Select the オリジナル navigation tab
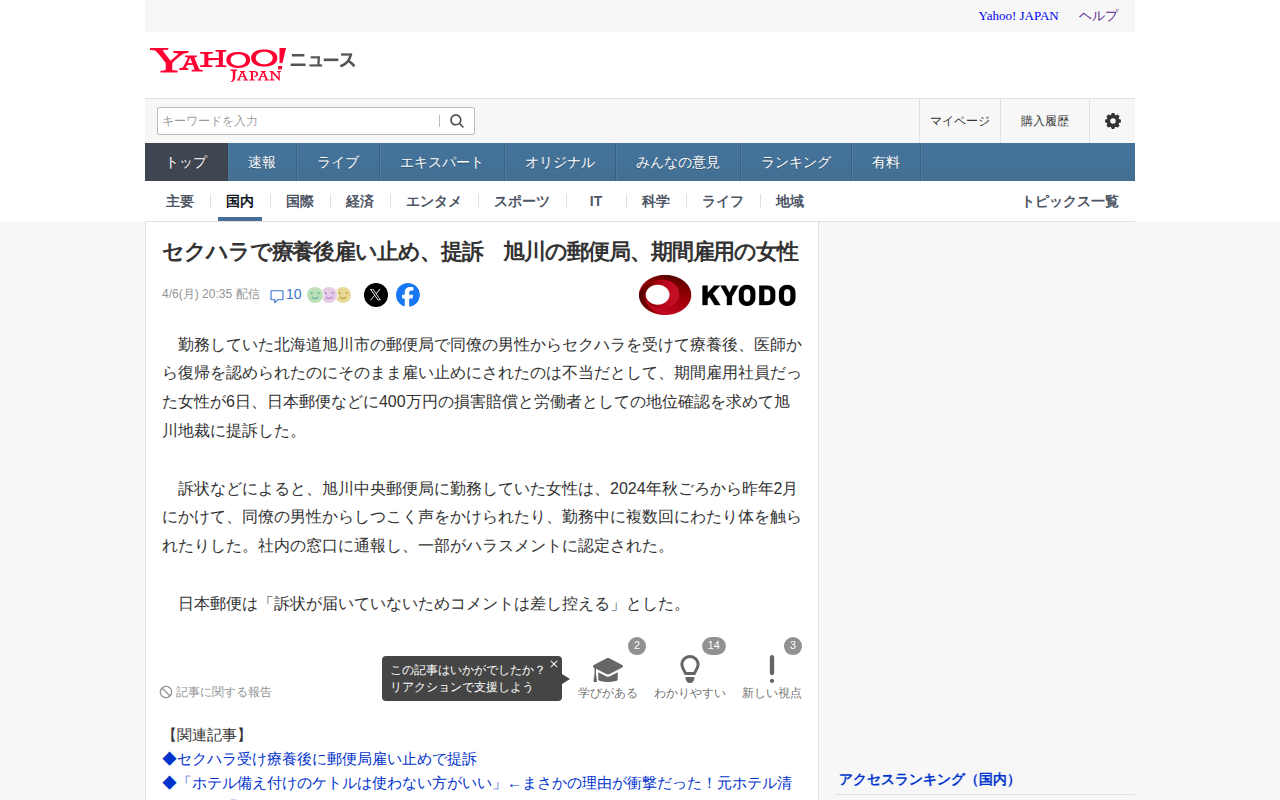The height and width of the screenshot is (800, 1280). point(560,162)
